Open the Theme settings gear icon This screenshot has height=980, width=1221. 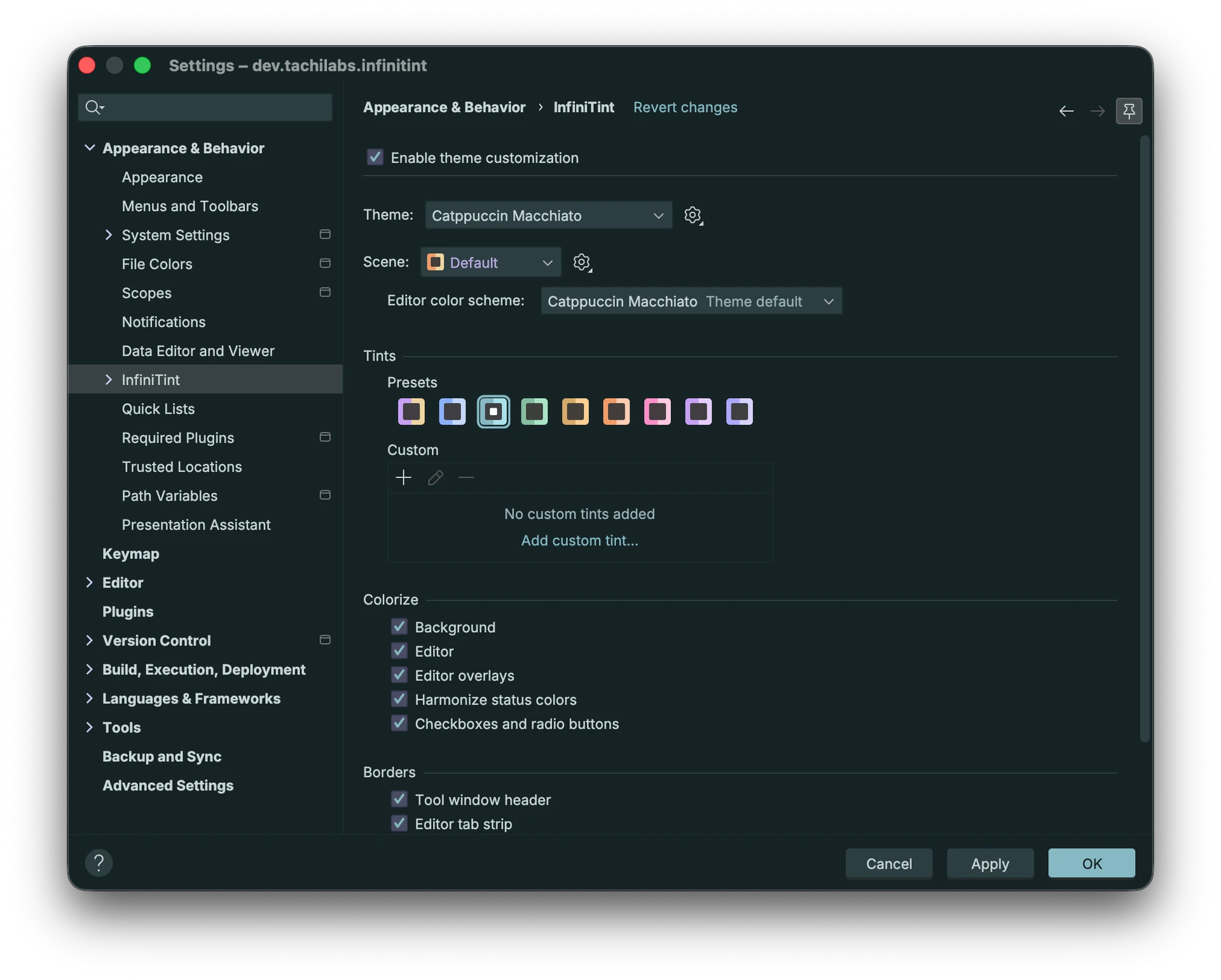(693, 215)
